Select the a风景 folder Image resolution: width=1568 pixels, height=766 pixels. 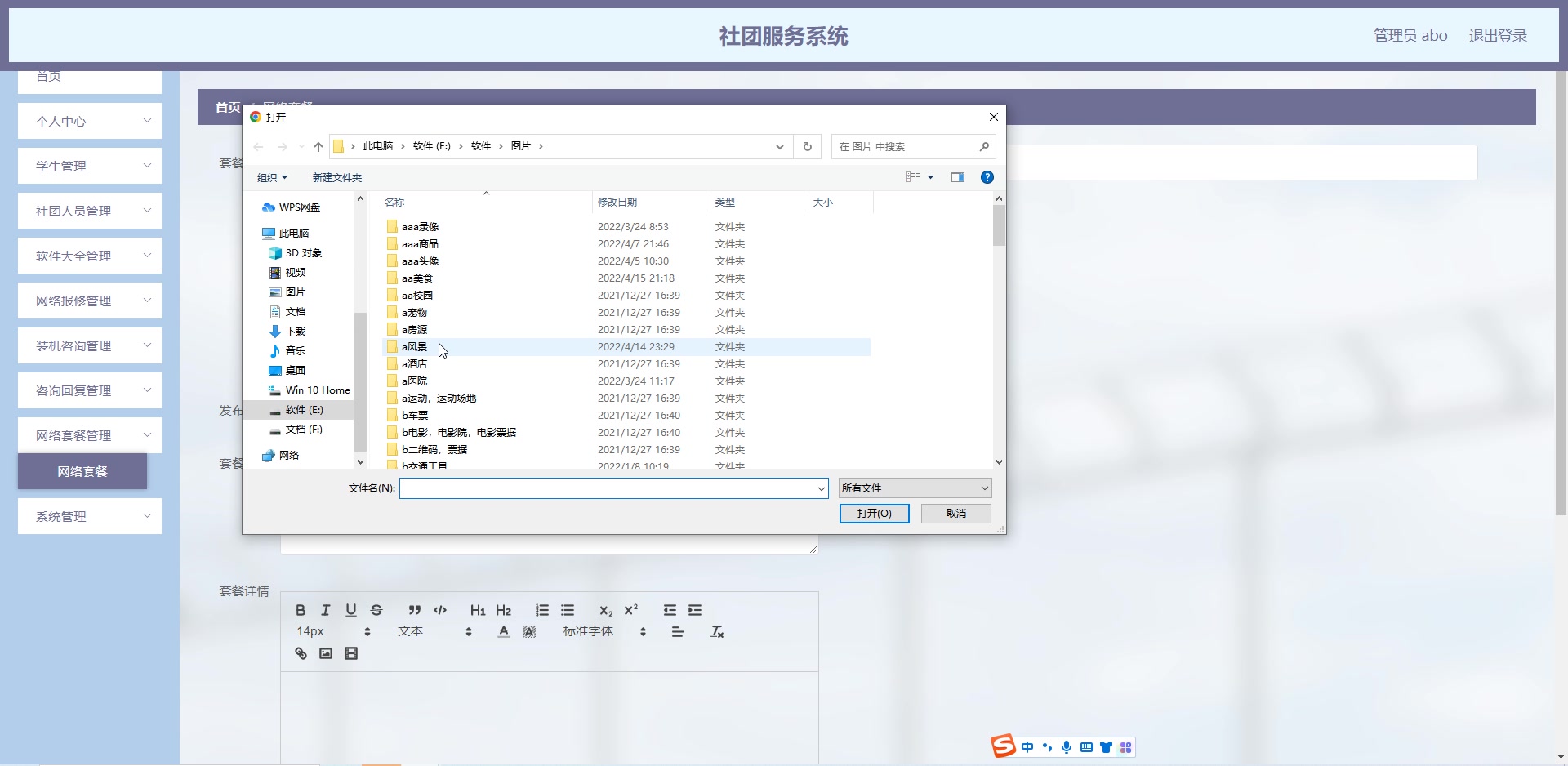626,347
